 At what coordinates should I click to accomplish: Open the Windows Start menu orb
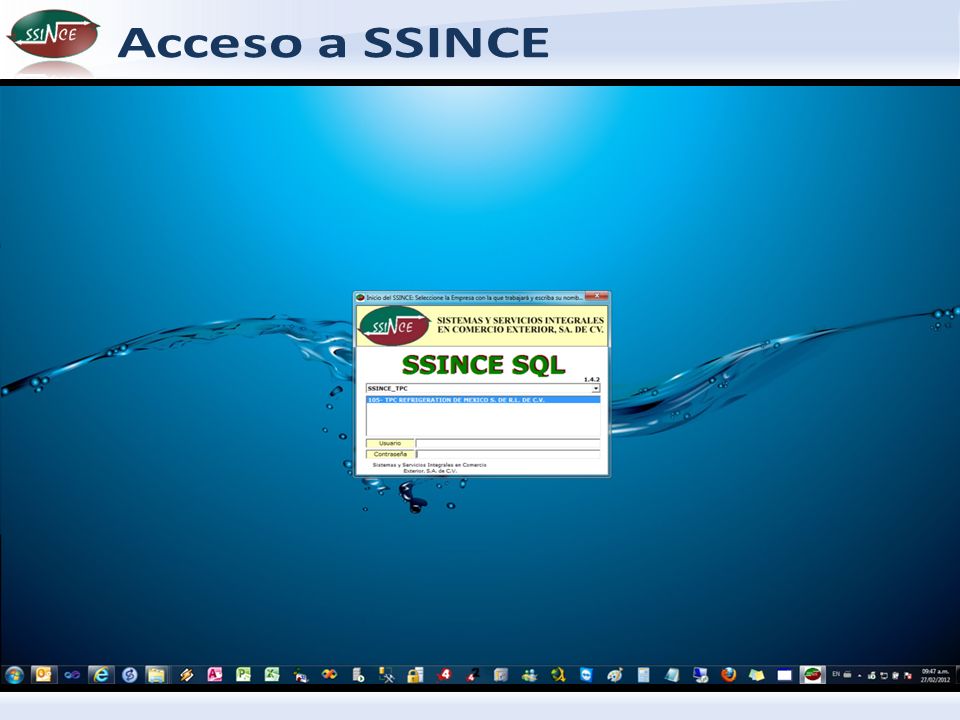14,675
